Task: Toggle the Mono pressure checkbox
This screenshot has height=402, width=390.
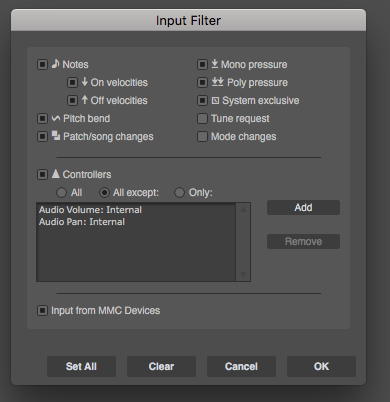Action: pos(202,64)
